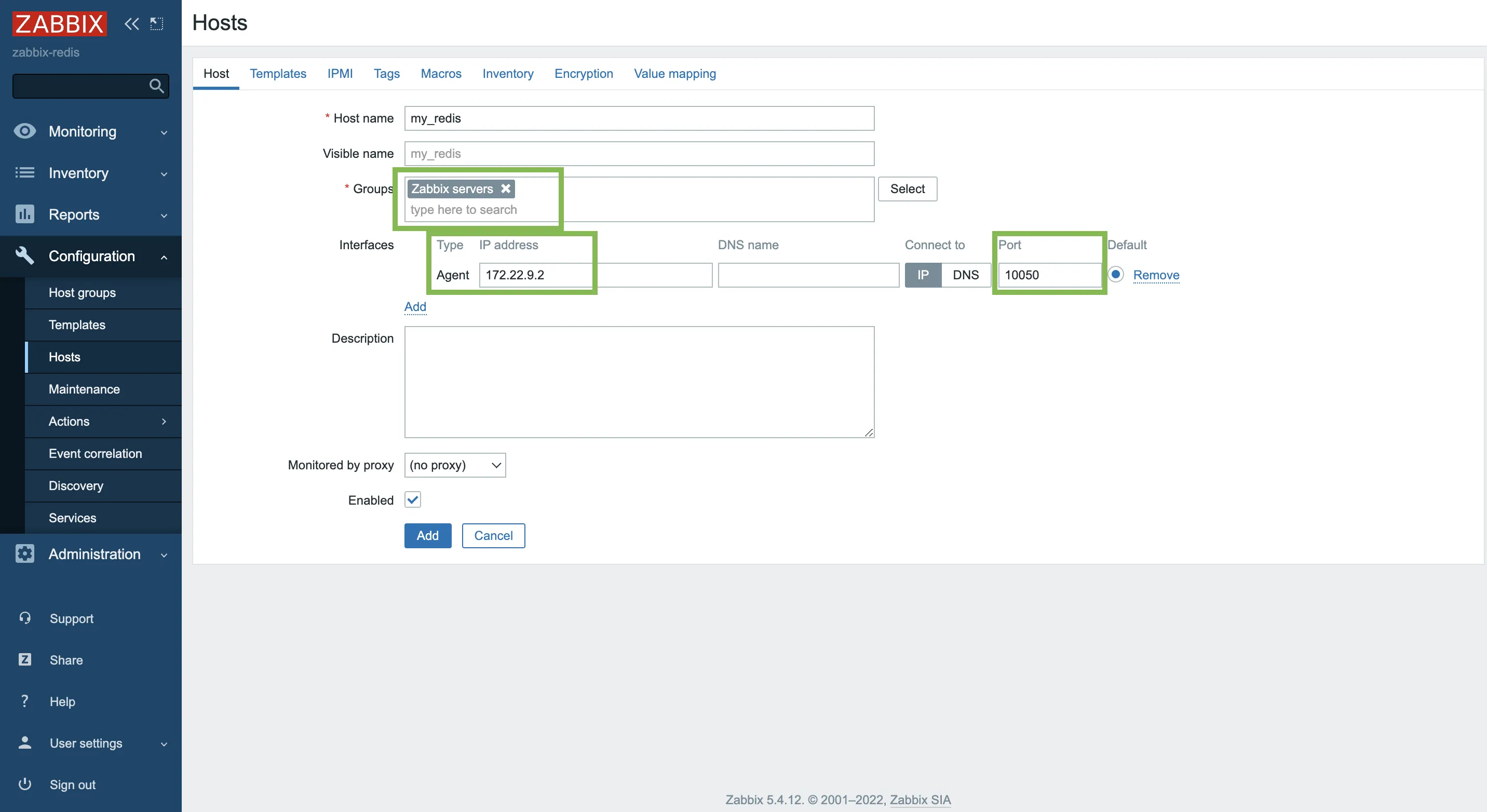Screen dimensions: 1487x812
Task: Click the Zabbix logo
Action: [x=60, y=24]
